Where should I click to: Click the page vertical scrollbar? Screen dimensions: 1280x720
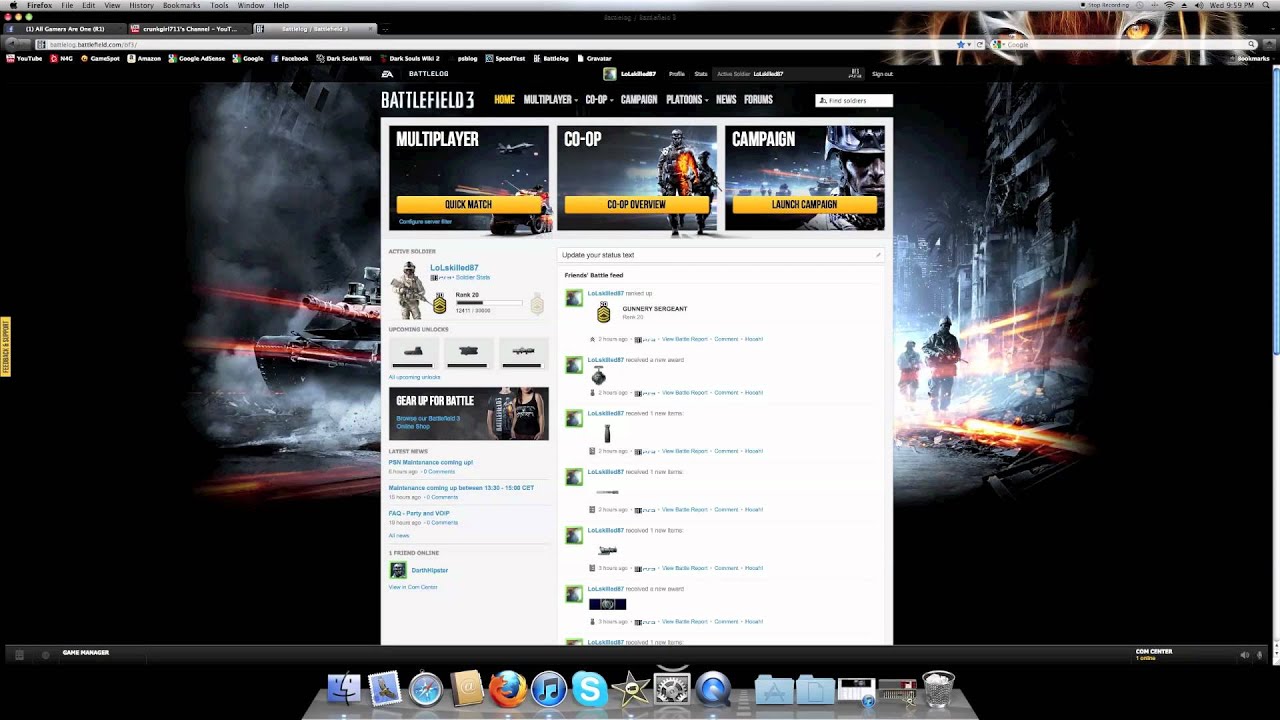pos(1275,210)
